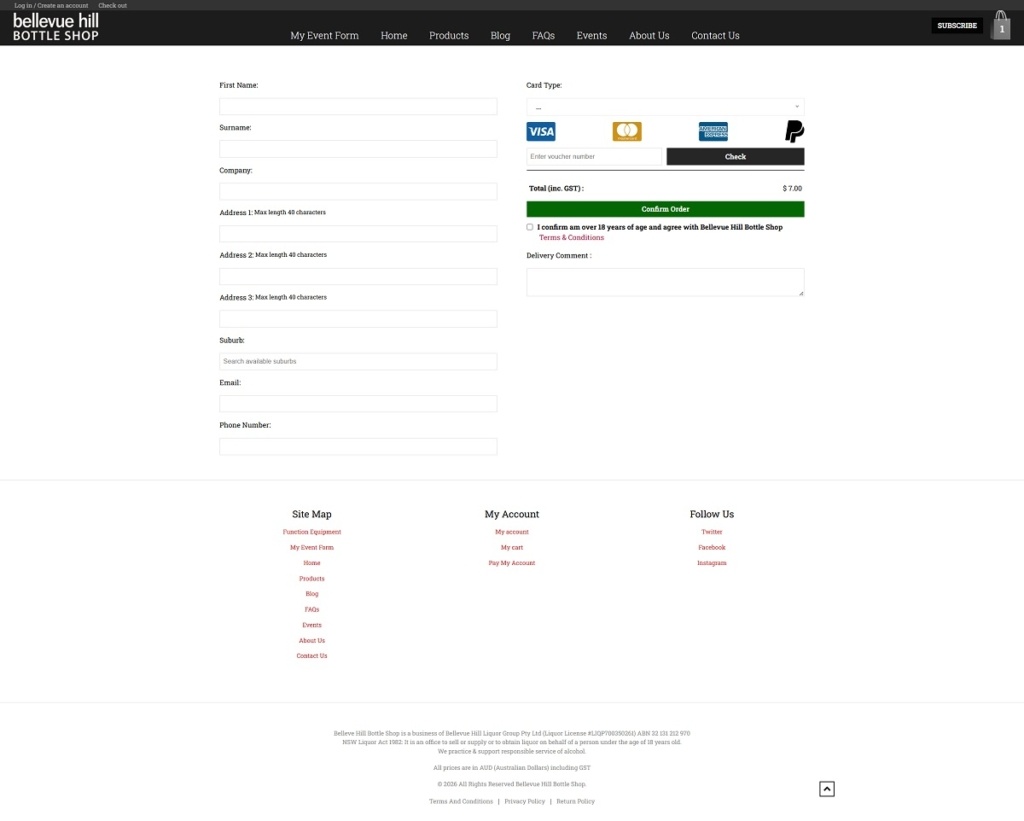Open the Terms & Conditions link under checkbox

[571, 238]
